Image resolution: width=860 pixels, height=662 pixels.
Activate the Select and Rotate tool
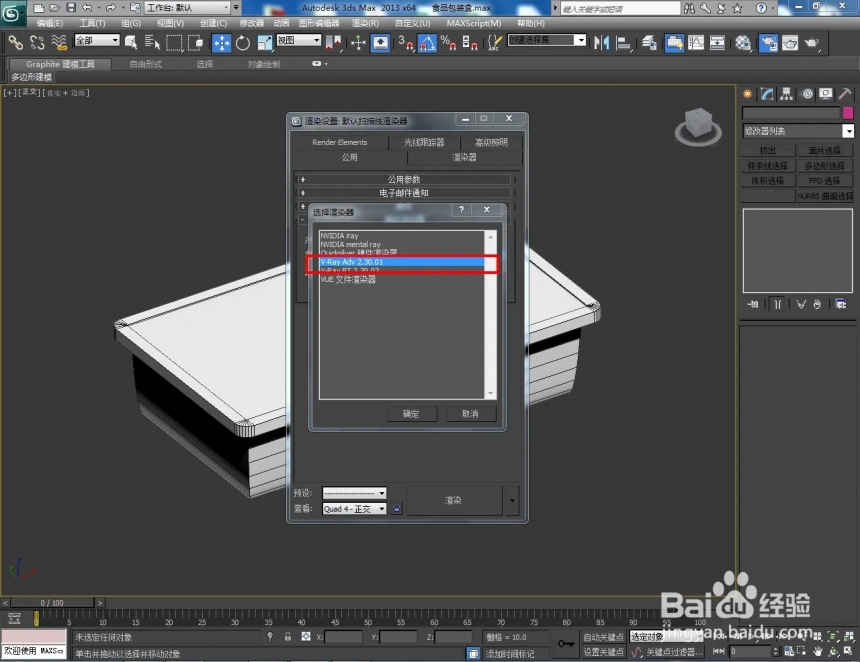tap(242, 42)
